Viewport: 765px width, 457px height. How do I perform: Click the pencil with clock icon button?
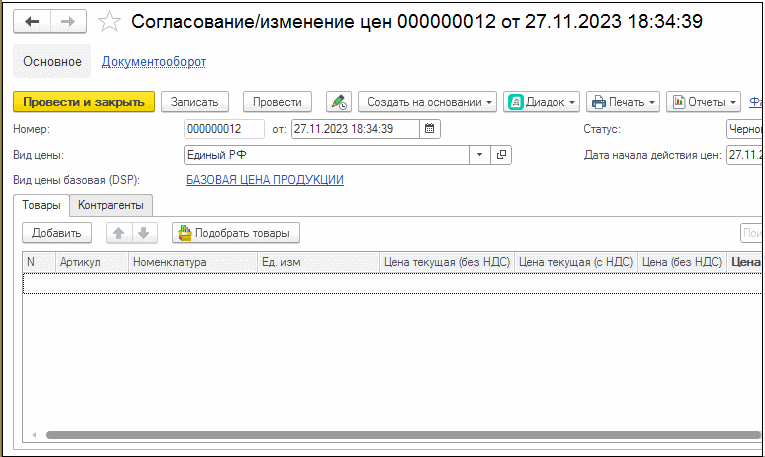coord(339,102)
